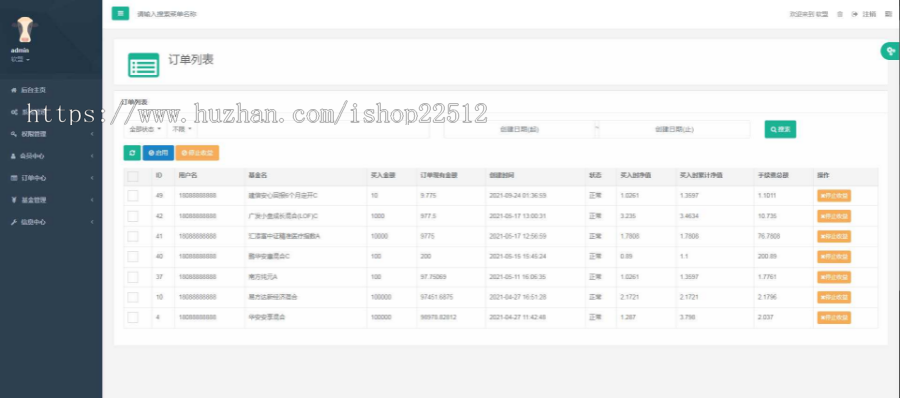Screen dimensions: 900x398
Task: Check the box for order ID 40
Action: pyautogui.click(x=133, y=257)
